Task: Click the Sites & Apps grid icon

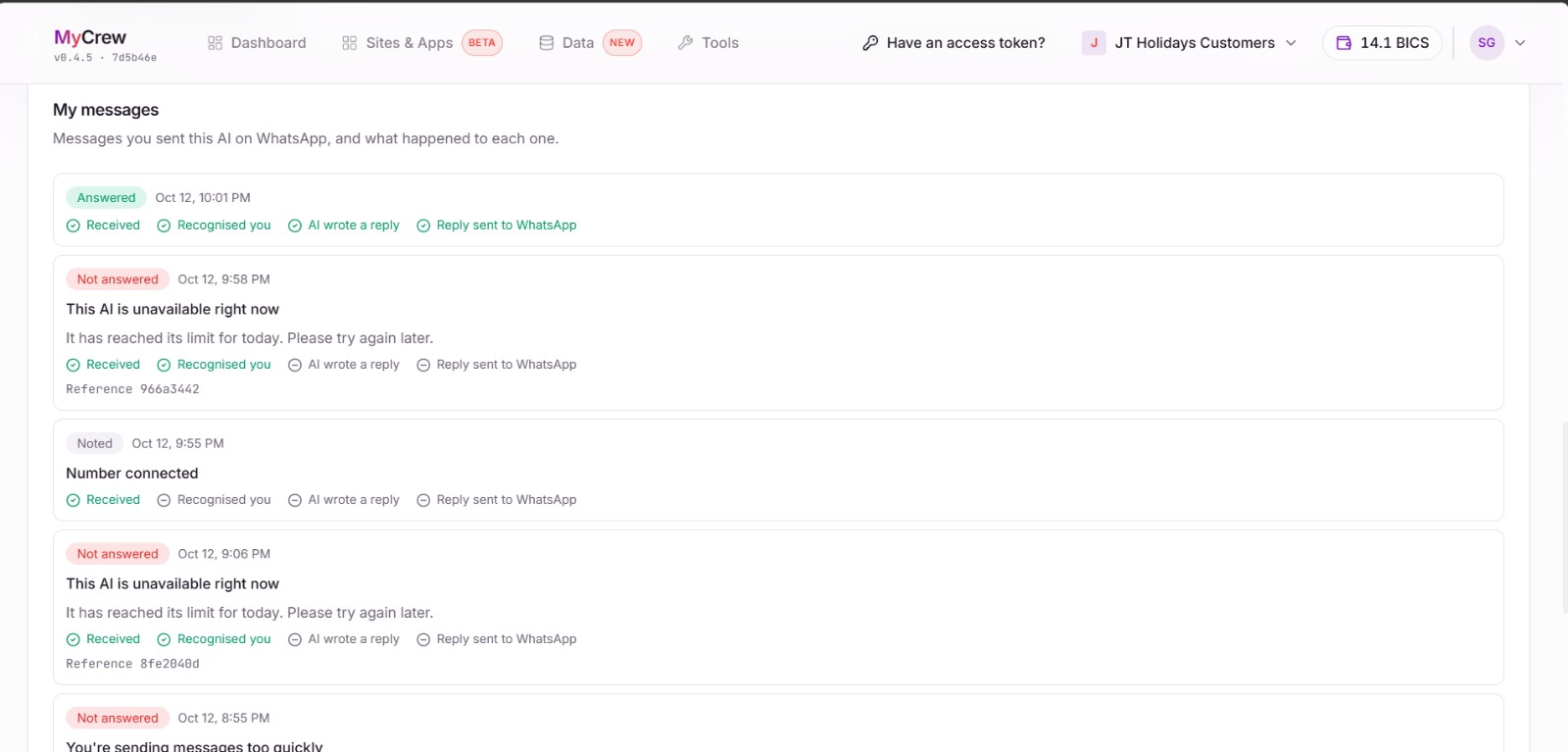Action: 350,43
